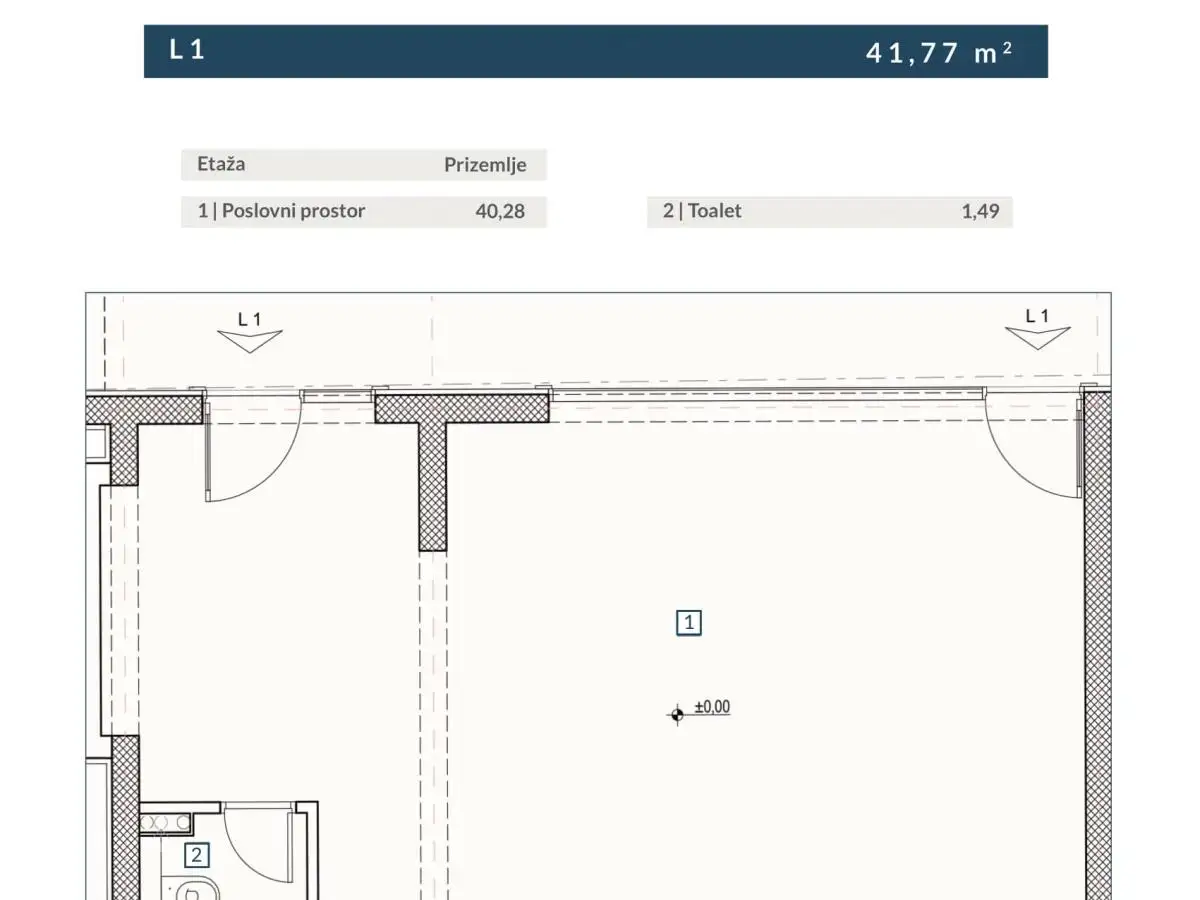
Task: Click the hatched top-left corner wall
Action: pos(140,412)
